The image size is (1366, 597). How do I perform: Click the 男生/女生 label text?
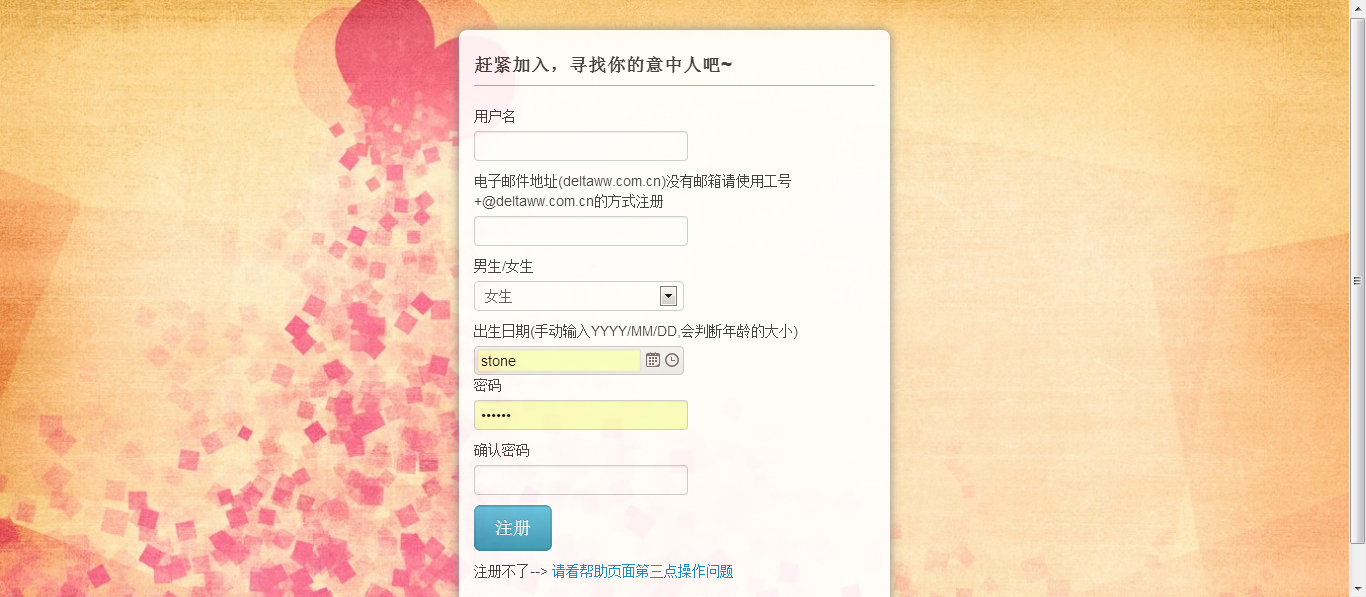click(504, 266)
